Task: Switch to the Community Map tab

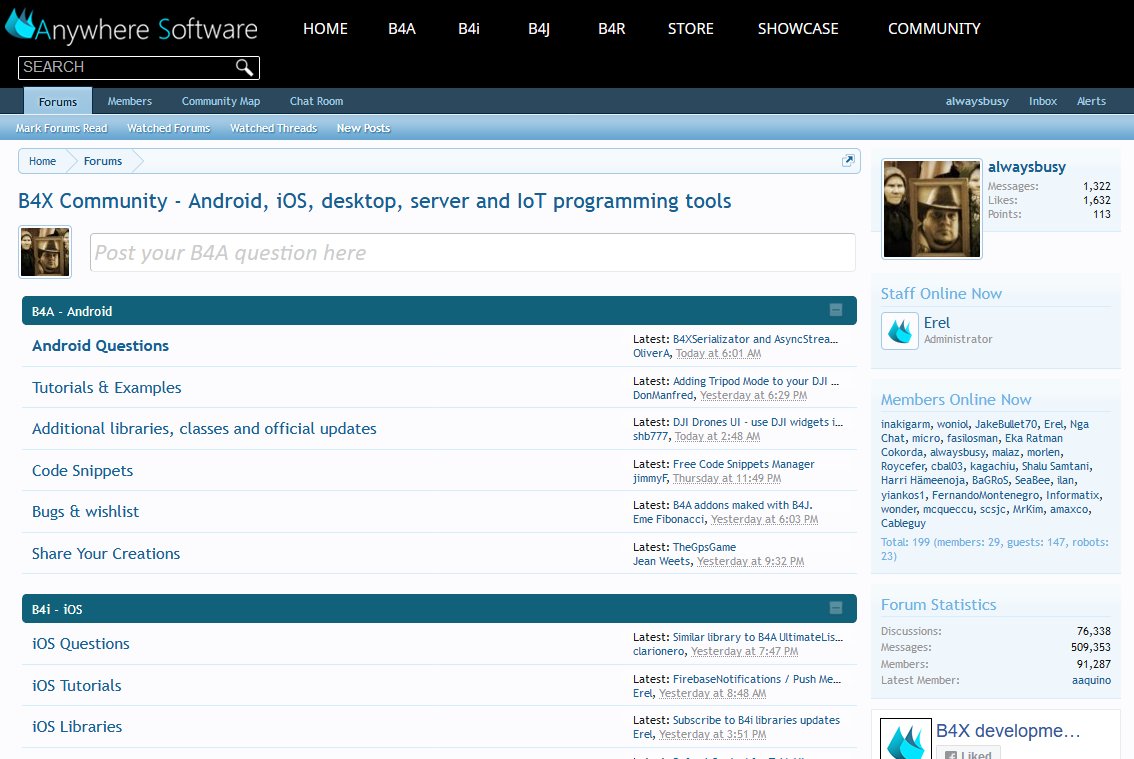Action: (221, 101)
